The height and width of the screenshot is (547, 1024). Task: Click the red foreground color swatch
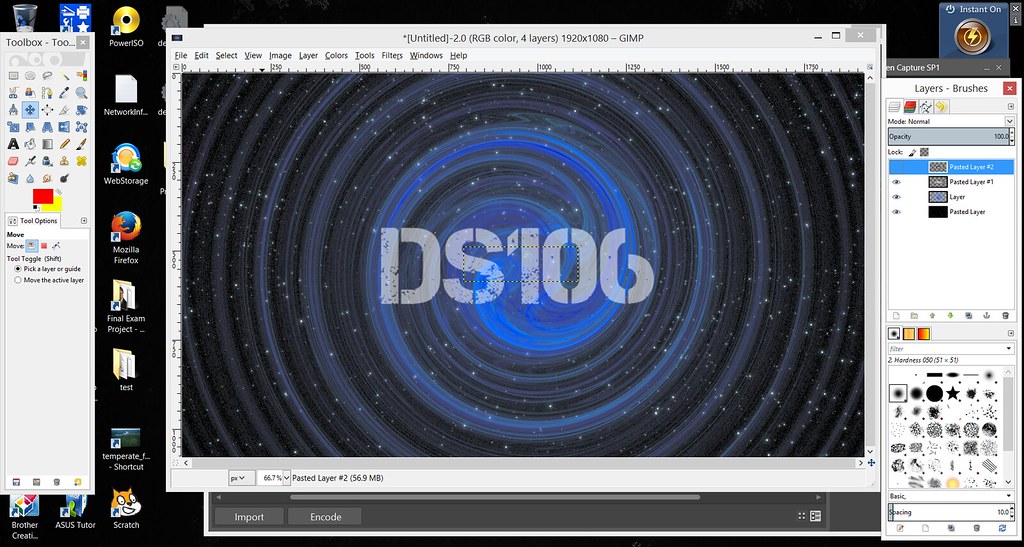click(x=42, y=196)
